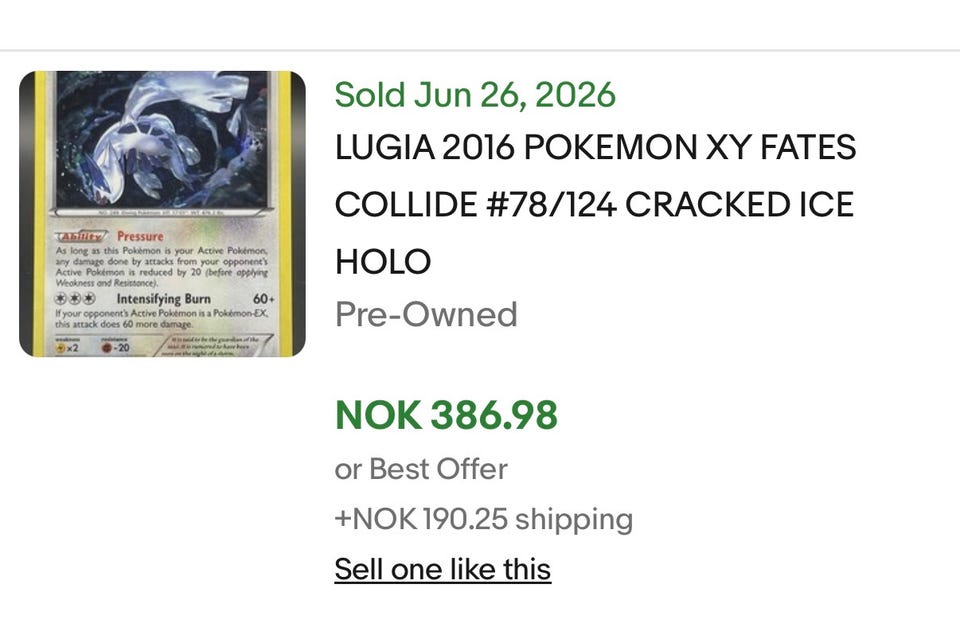
Task: Click the Lugia artwork on the card image
Action: coord(162,140)
